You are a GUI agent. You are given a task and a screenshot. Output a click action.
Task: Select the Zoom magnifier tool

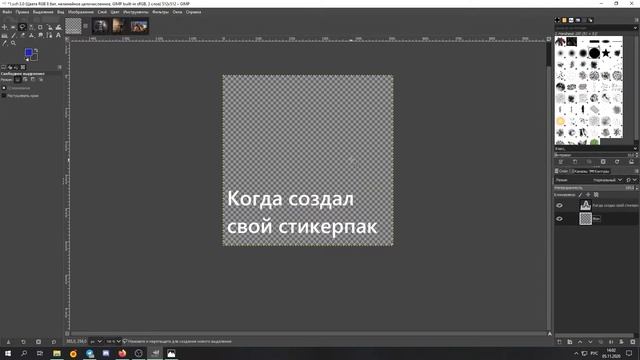tap(13, 43)
